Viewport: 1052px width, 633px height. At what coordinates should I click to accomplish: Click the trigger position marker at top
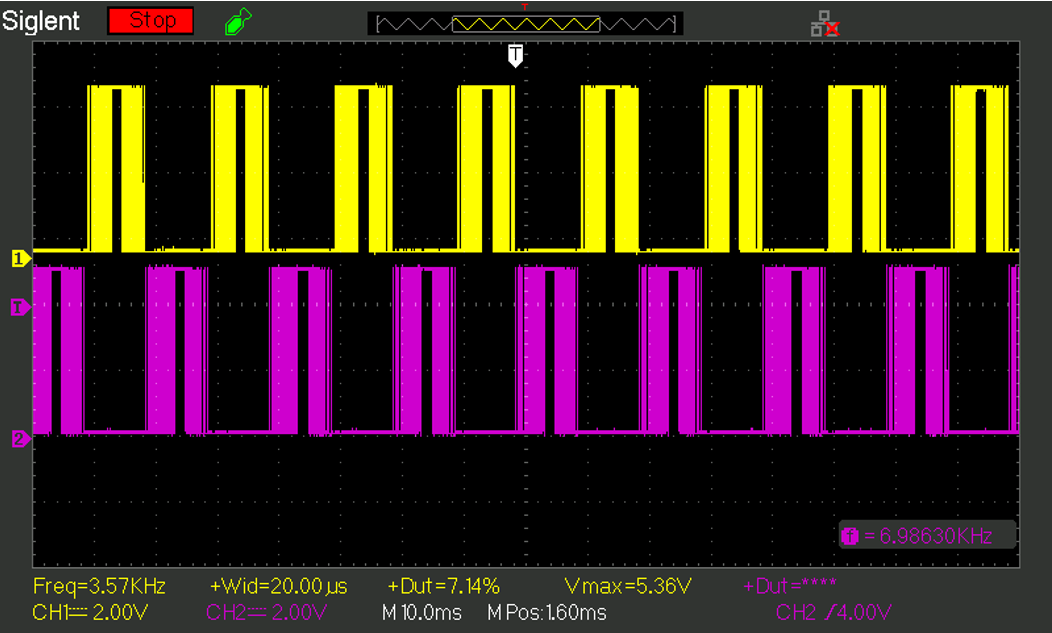515,55
